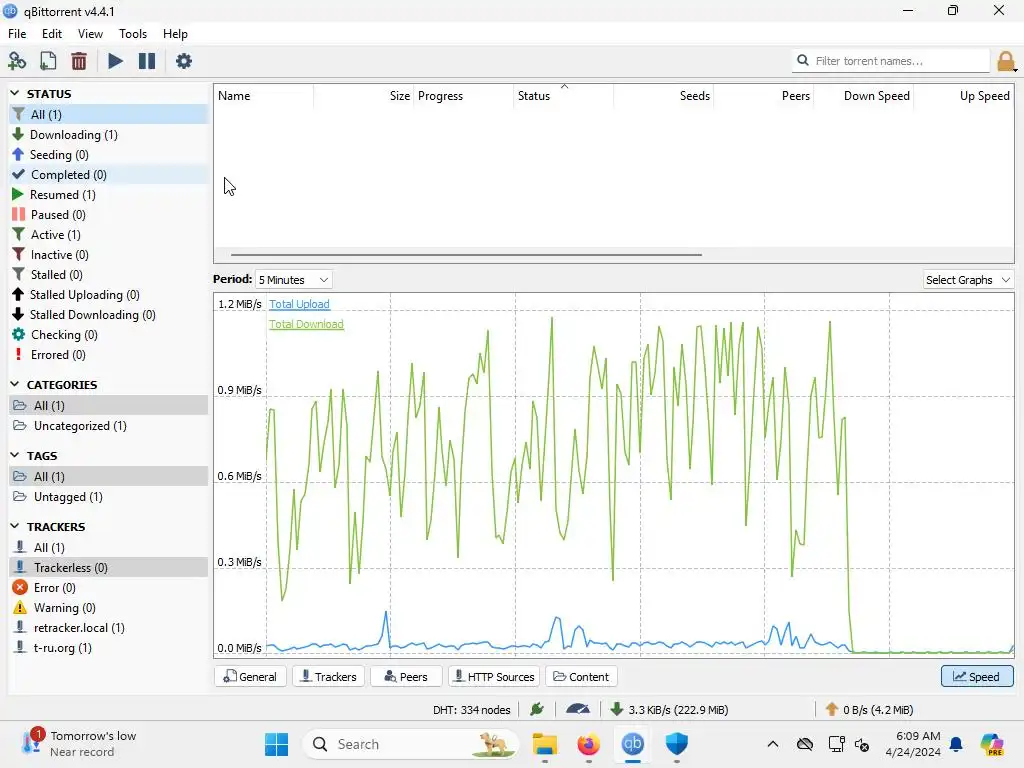
Task: Click the taskbar Search box
Action: coord(410,744)
